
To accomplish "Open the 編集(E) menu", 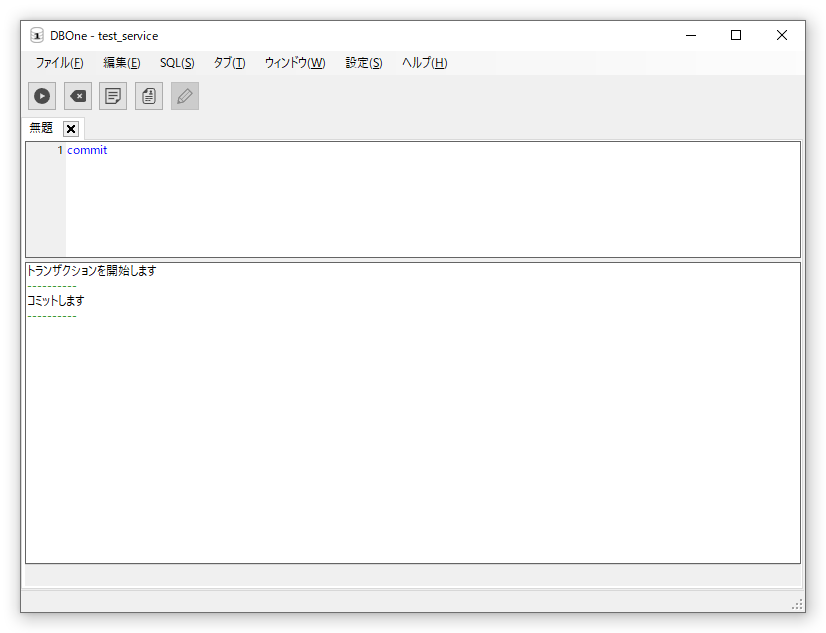I will (x=122, y=63).
